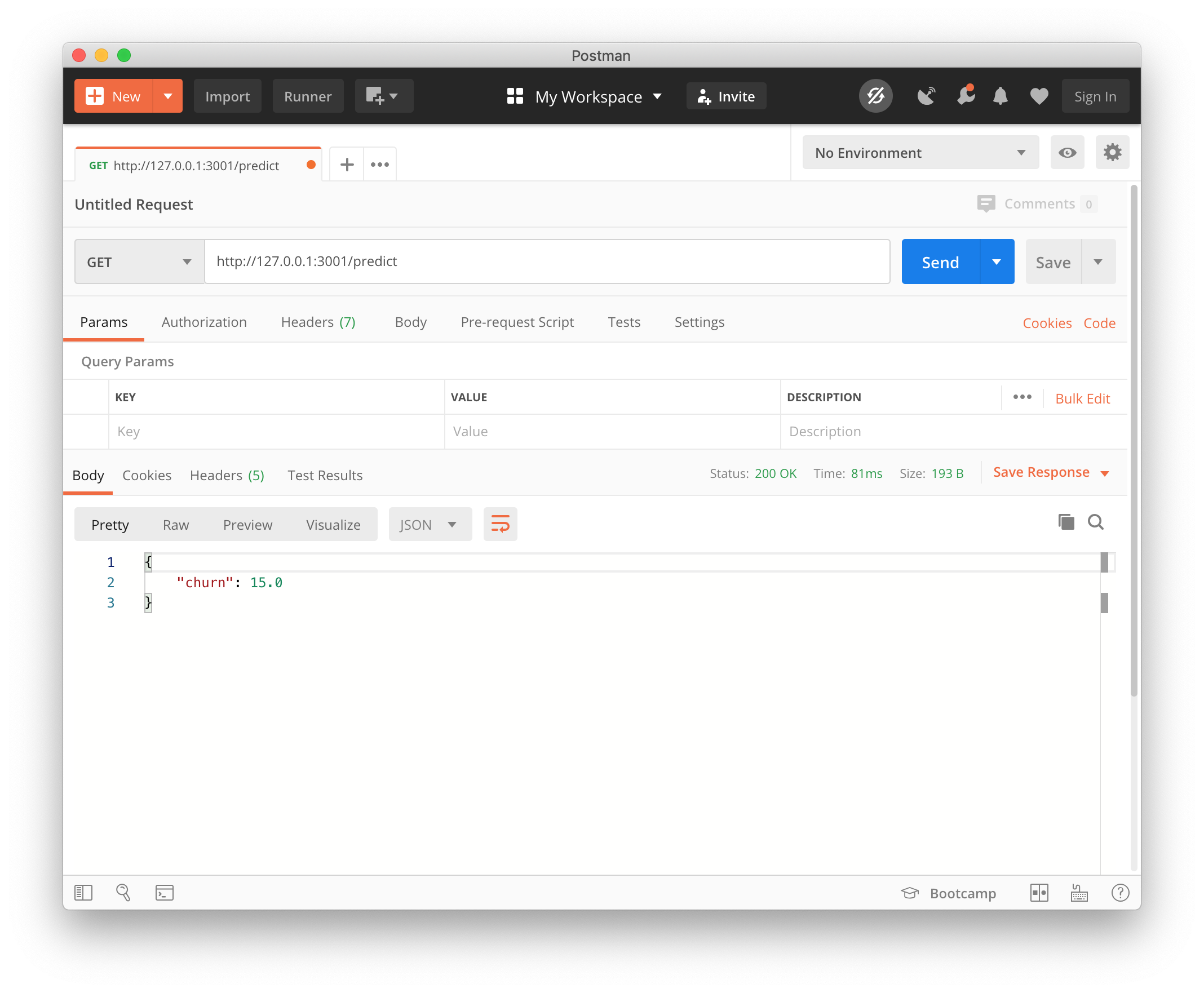
Task: Open the capture requests satellite icon
Action: tap(926, 96)
